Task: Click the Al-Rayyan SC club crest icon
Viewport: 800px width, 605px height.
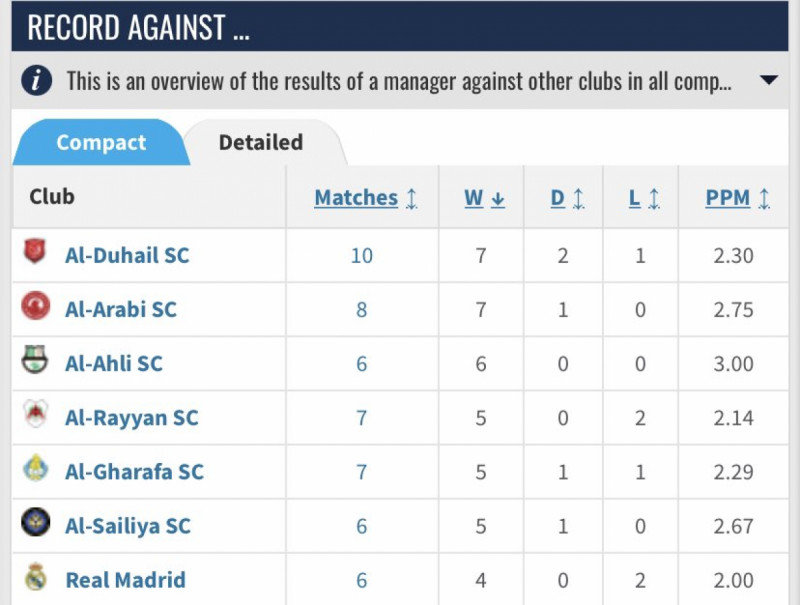Action: pyautogui.click(x=35, y=416)
